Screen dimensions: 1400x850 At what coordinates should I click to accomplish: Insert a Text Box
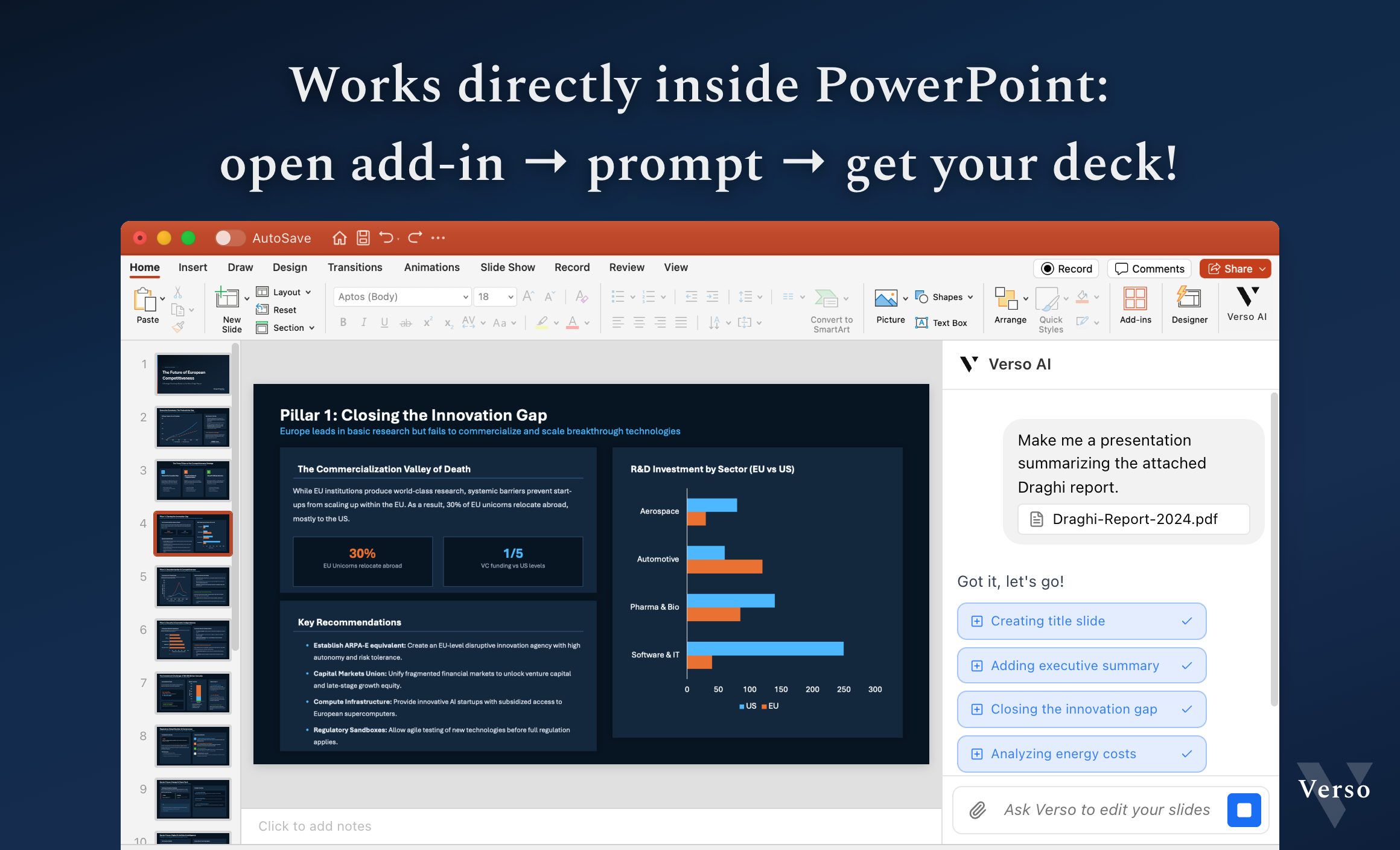pos(941,323)
